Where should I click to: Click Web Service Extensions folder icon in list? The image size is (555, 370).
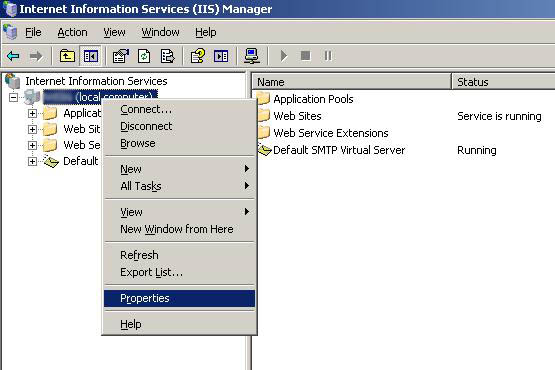coord(264,133)
